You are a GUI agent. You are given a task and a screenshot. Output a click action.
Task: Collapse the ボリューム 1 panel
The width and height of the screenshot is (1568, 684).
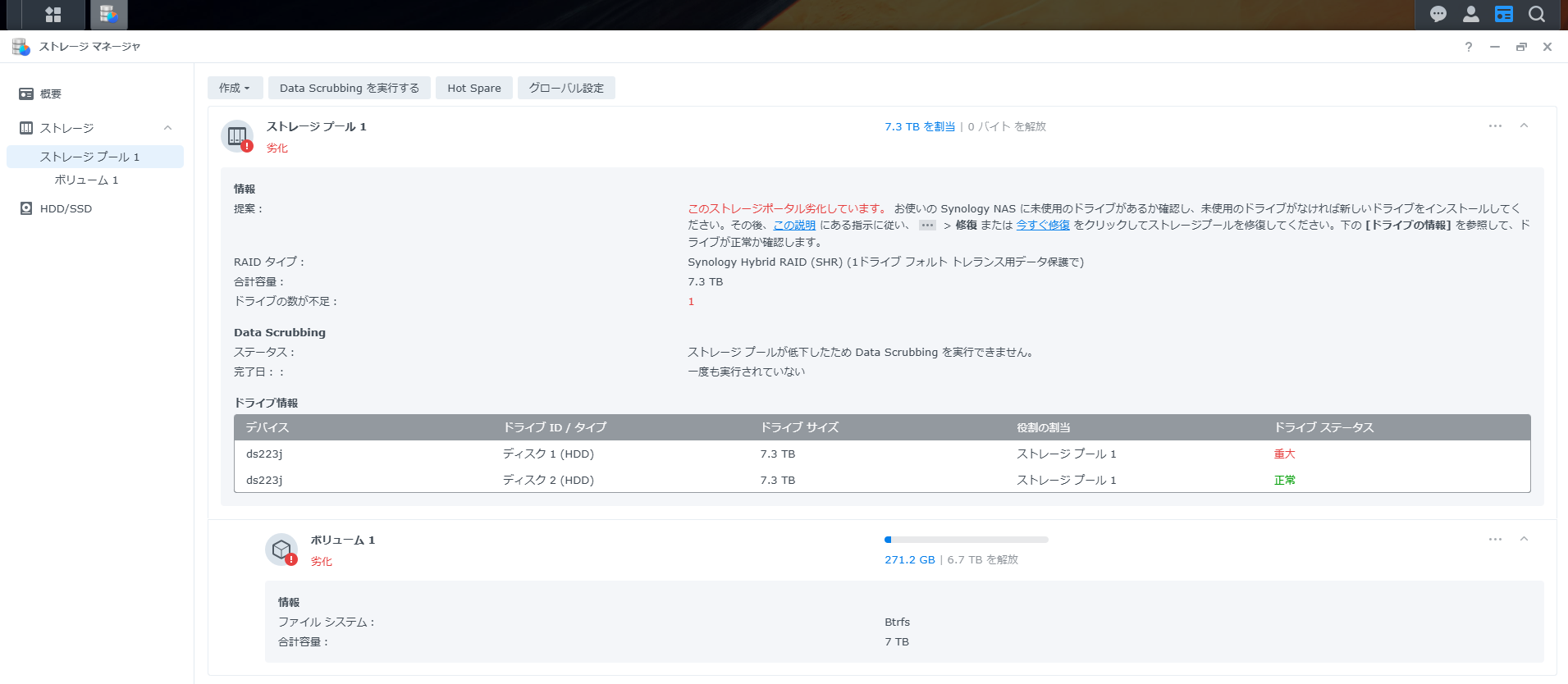click(x=1524, y=539)
